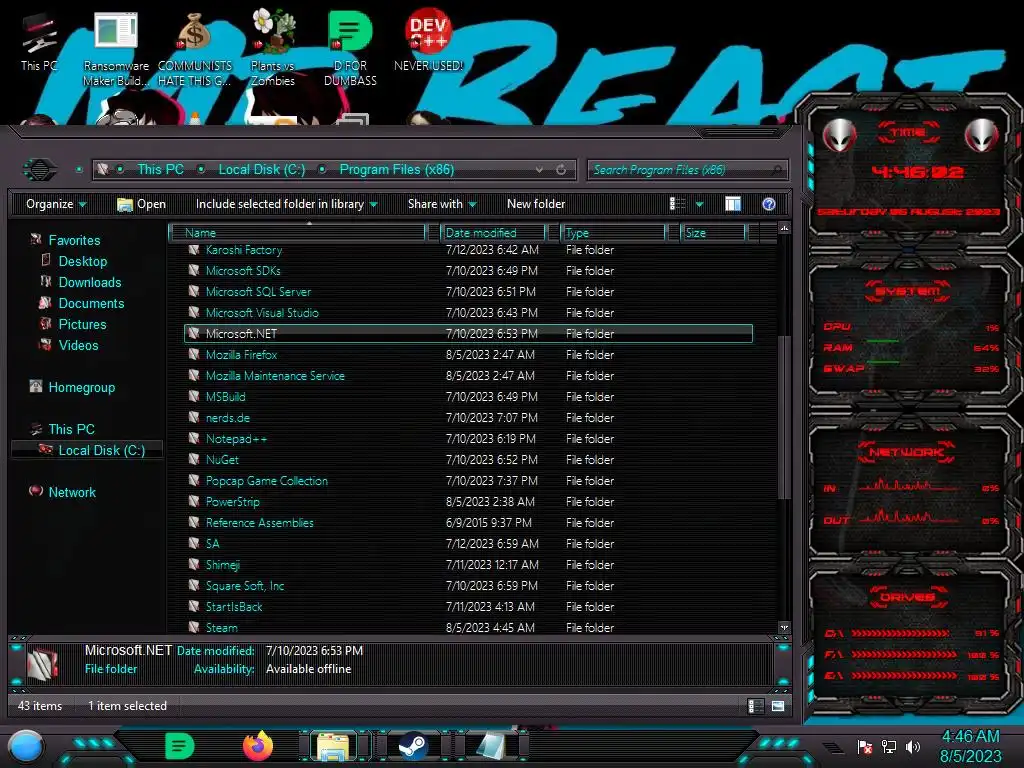Switch to large icons view in status bar

(x=778, y=706)
